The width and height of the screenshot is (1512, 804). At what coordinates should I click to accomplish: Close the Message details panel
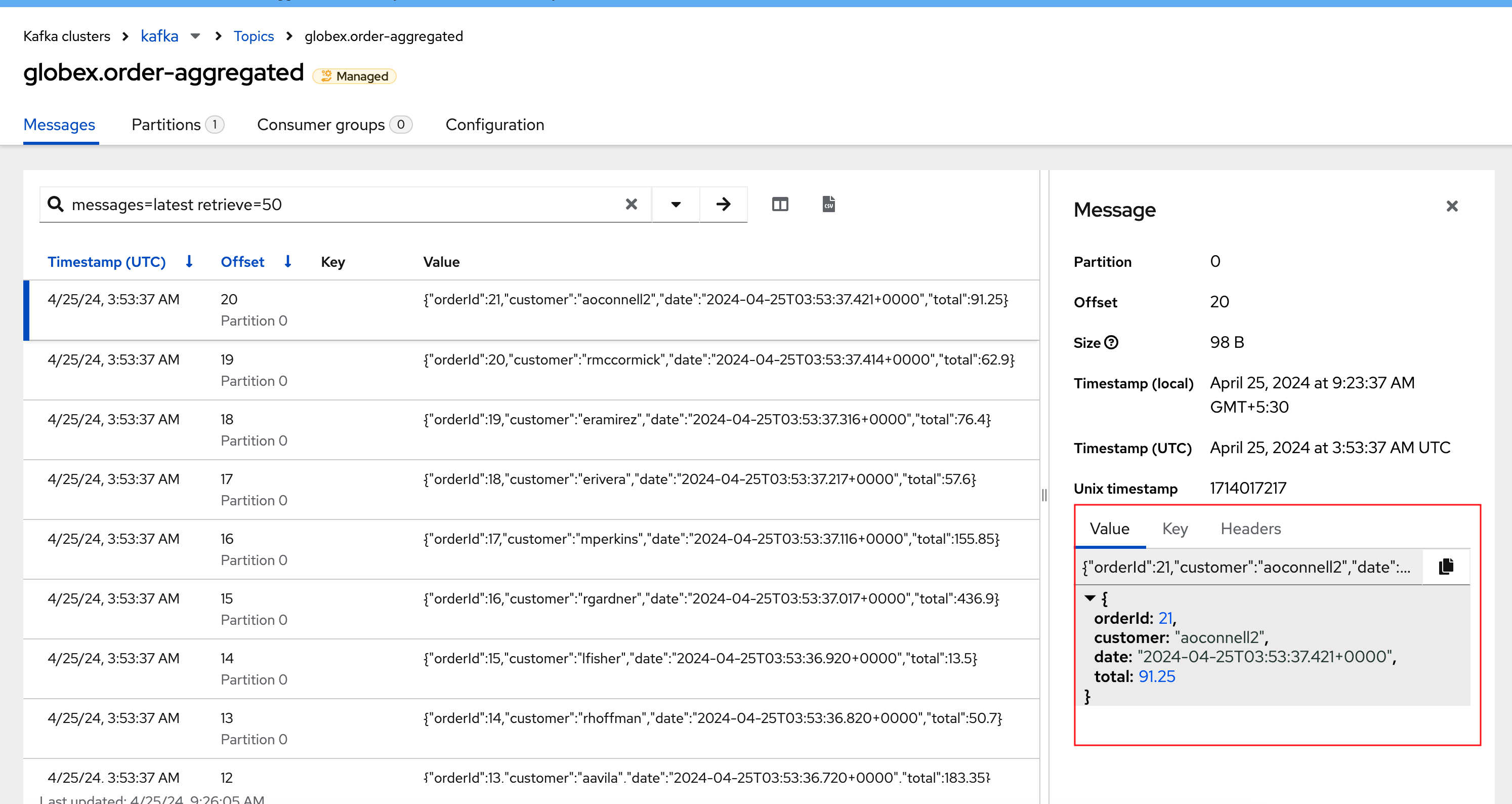pyautogui.click(x=1452, y=206)
